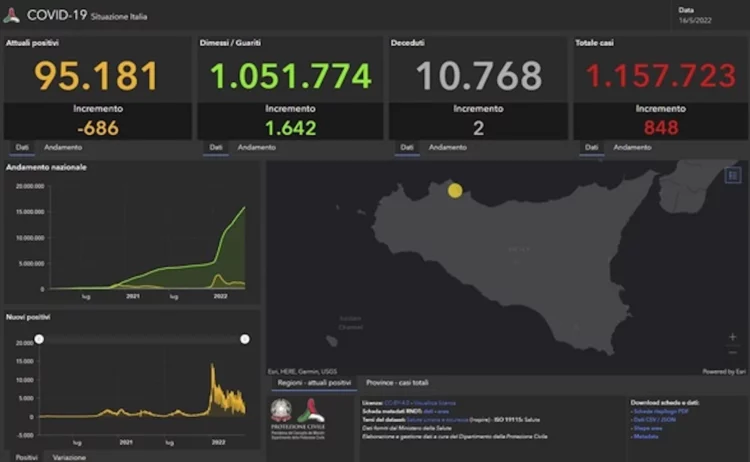Open Andamento tab under Deceduti
This screenshot has height=462, width=750.
coord(448,147)
